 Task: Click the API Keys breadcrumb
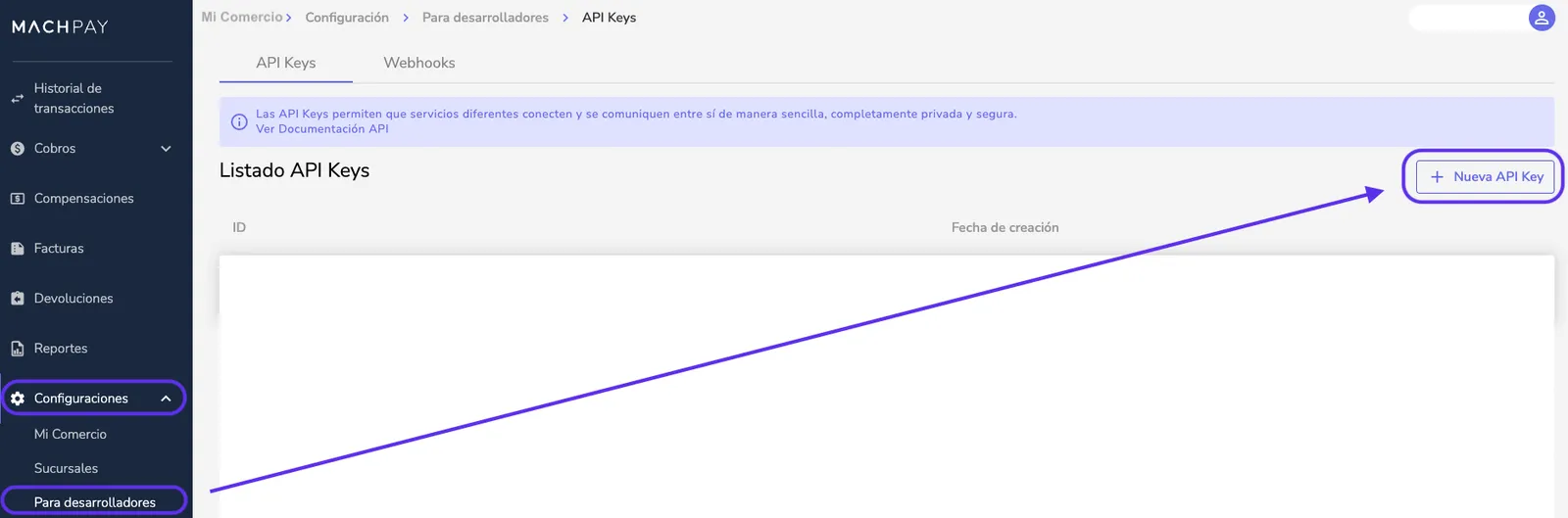[x=609, y=18]
